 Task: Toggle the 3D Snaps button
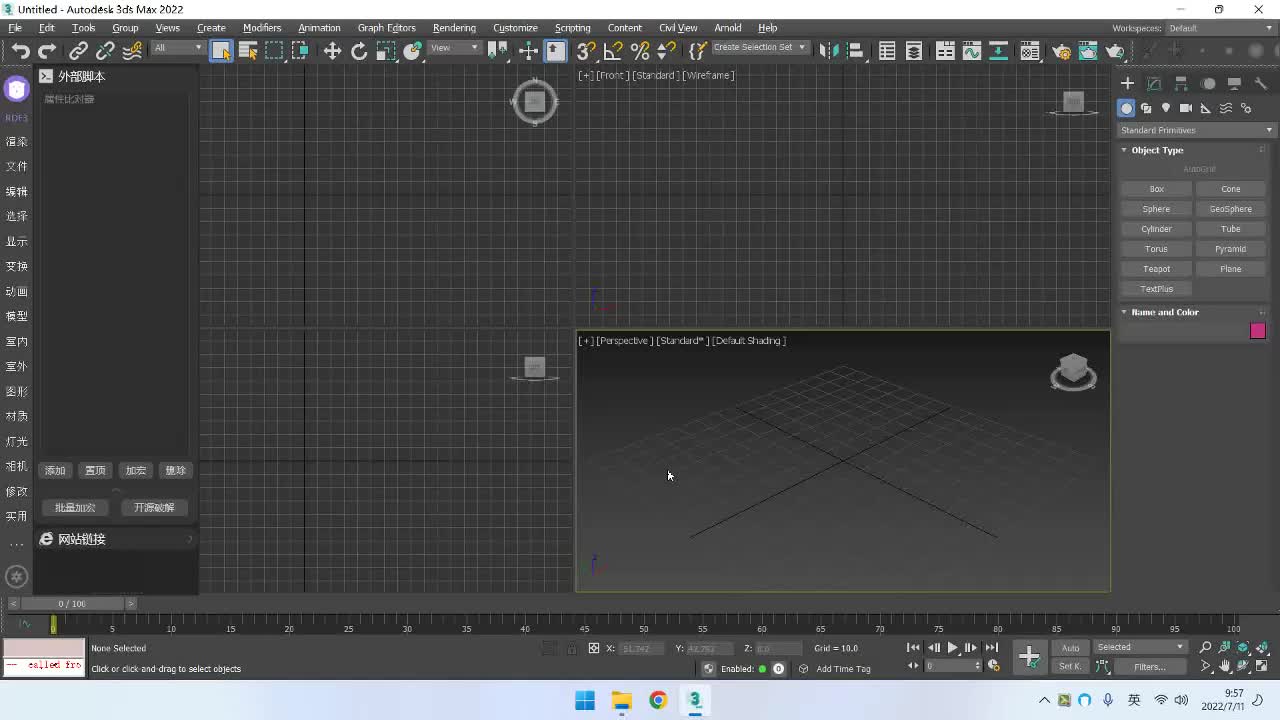586,51
